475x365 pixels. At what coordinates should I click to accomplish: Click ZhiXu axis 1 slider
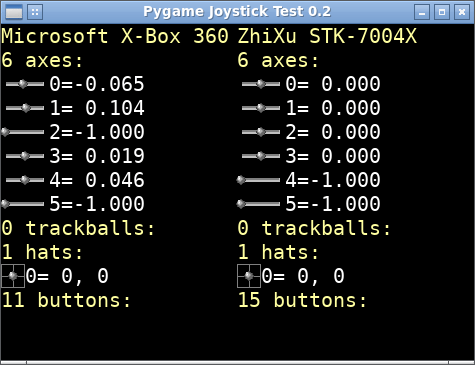click(261, 108)
